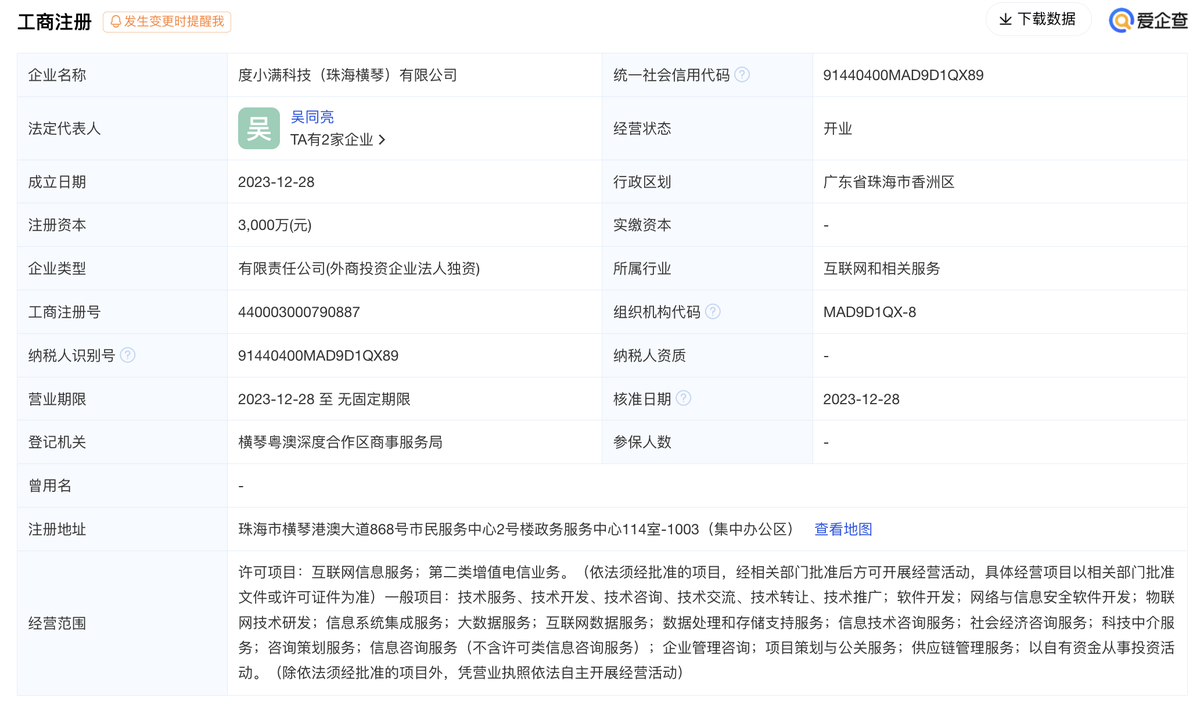Click the 广东省珠海市香洲区 value

tap(889, 182)
